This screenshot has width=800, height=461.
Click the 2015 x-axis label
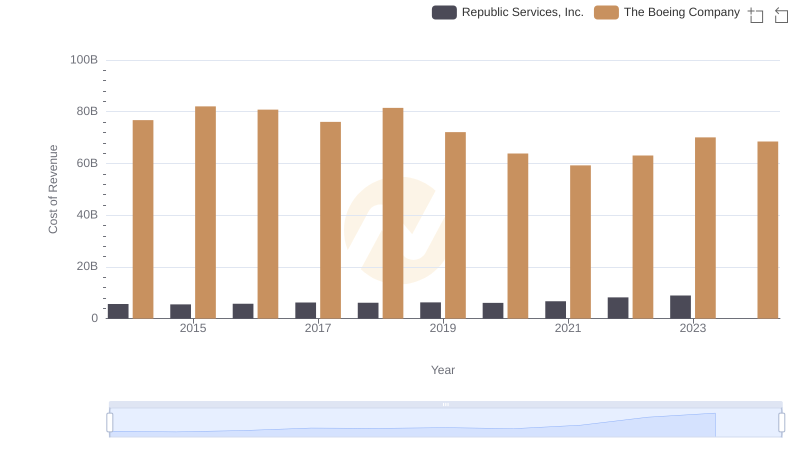pos(193,328)
